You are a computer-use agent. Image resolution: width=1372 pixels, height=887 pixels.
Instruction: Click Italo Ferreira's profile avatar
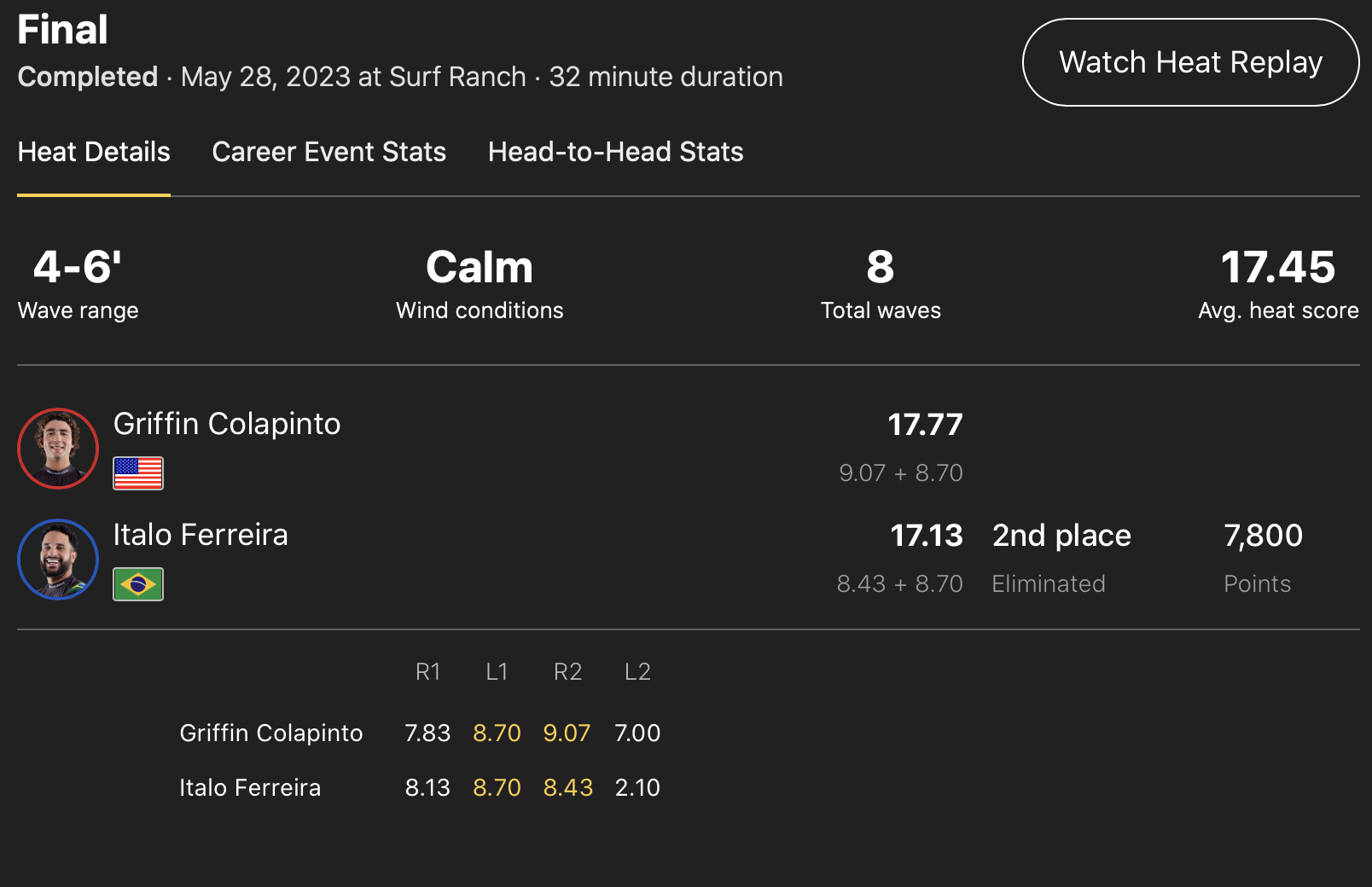pos(58,559)
